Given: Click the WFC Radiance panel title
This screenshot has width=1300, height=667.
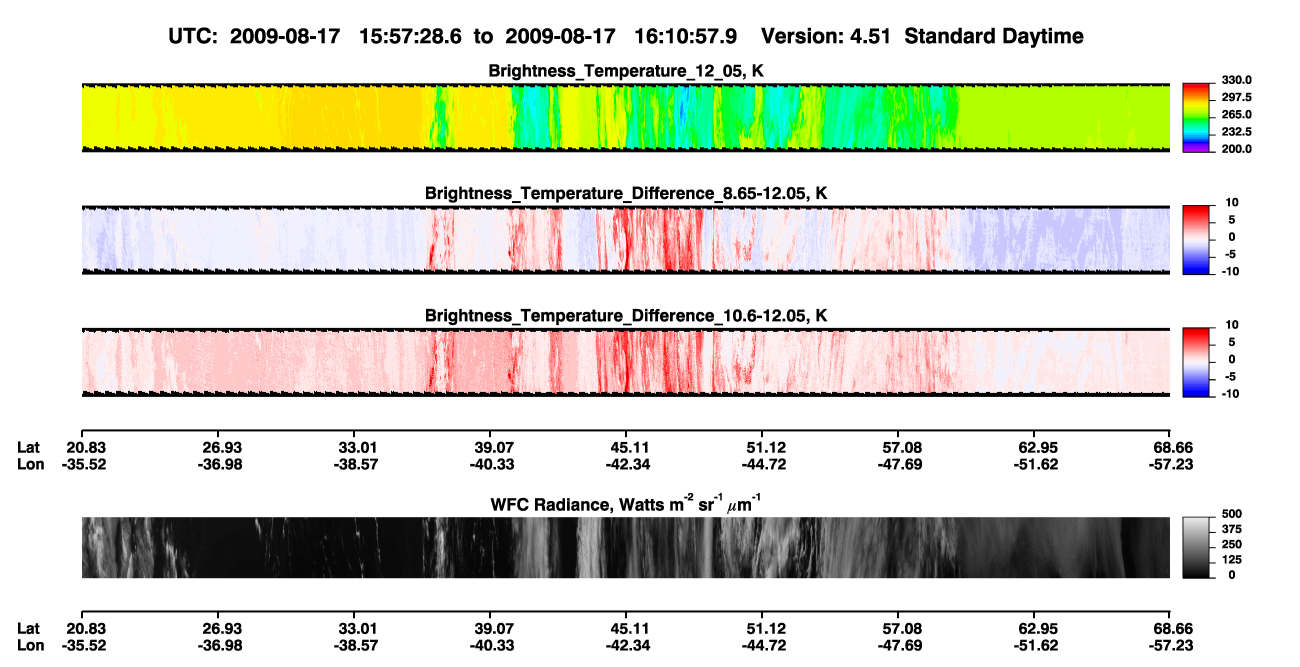Looking at the screenshot, I should 626,504.
